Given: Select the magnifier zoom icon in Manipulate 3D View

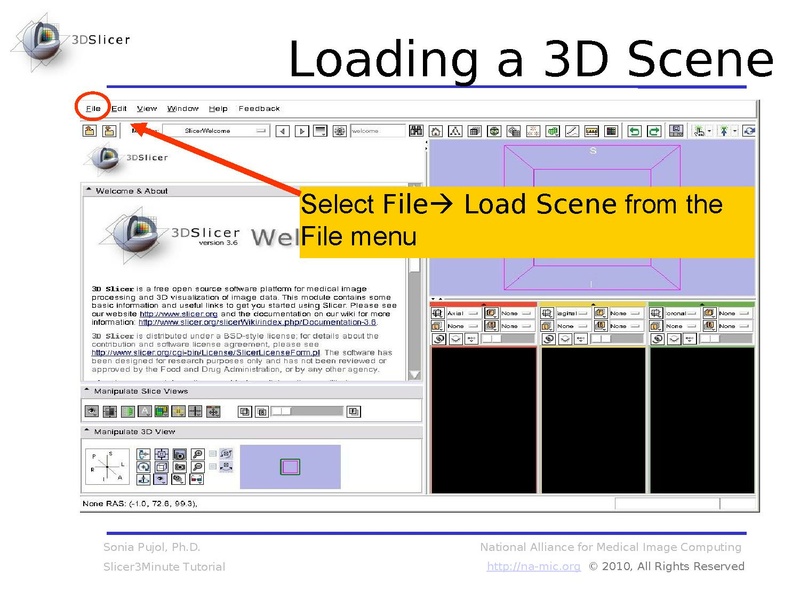Looking at the screenshot, I should [x=196, y=453].
